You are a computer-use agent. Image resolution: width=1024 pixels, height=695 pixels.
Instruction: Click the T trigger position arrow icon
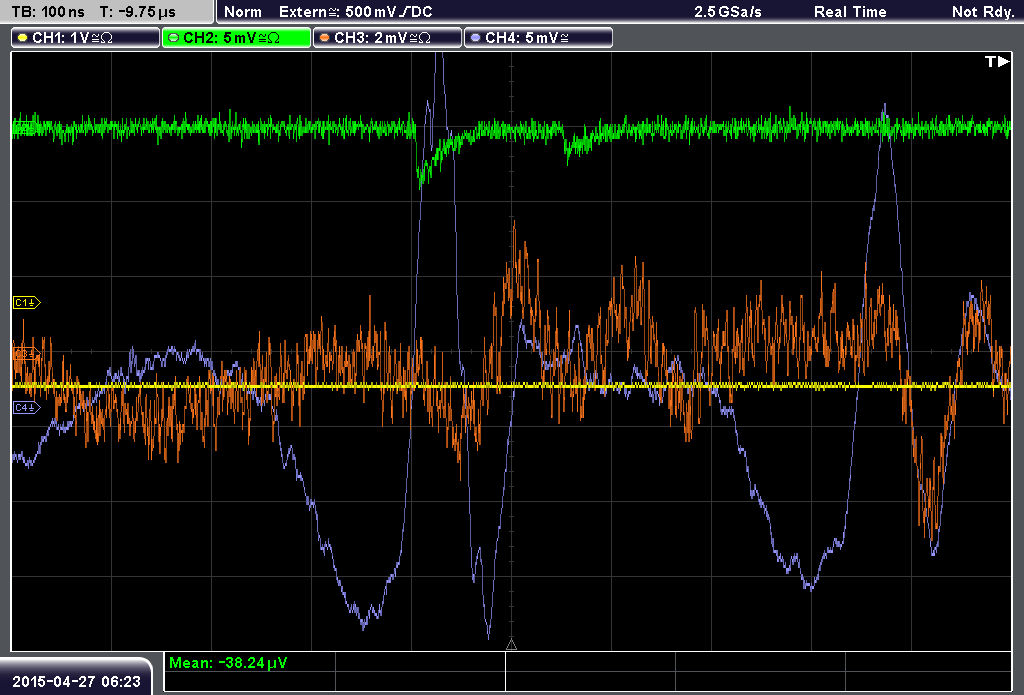click(x=997, y=61)
